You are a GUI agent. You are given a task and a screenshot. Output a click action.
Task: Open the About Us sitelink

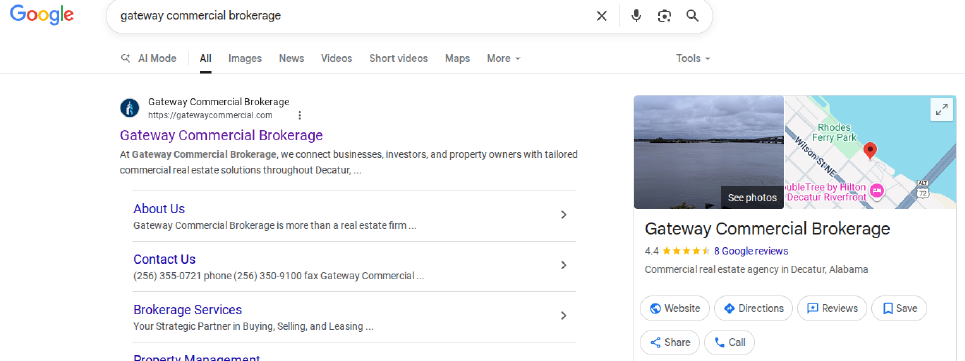(x=159, y=208)
